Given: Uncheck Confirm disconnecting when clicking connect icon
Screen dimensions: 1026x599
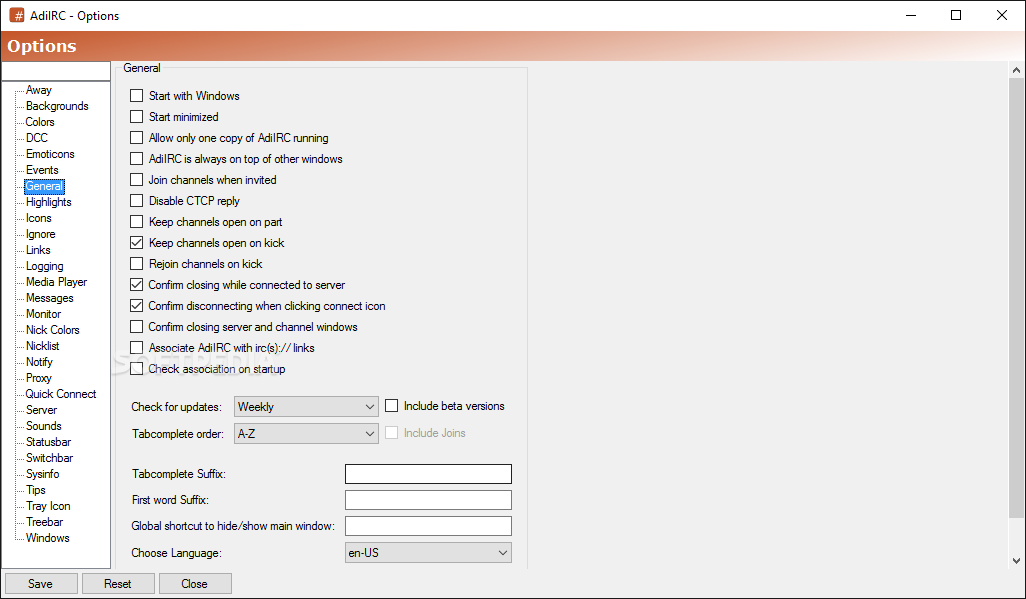Looking at the screenshot, I should point(136,306).
